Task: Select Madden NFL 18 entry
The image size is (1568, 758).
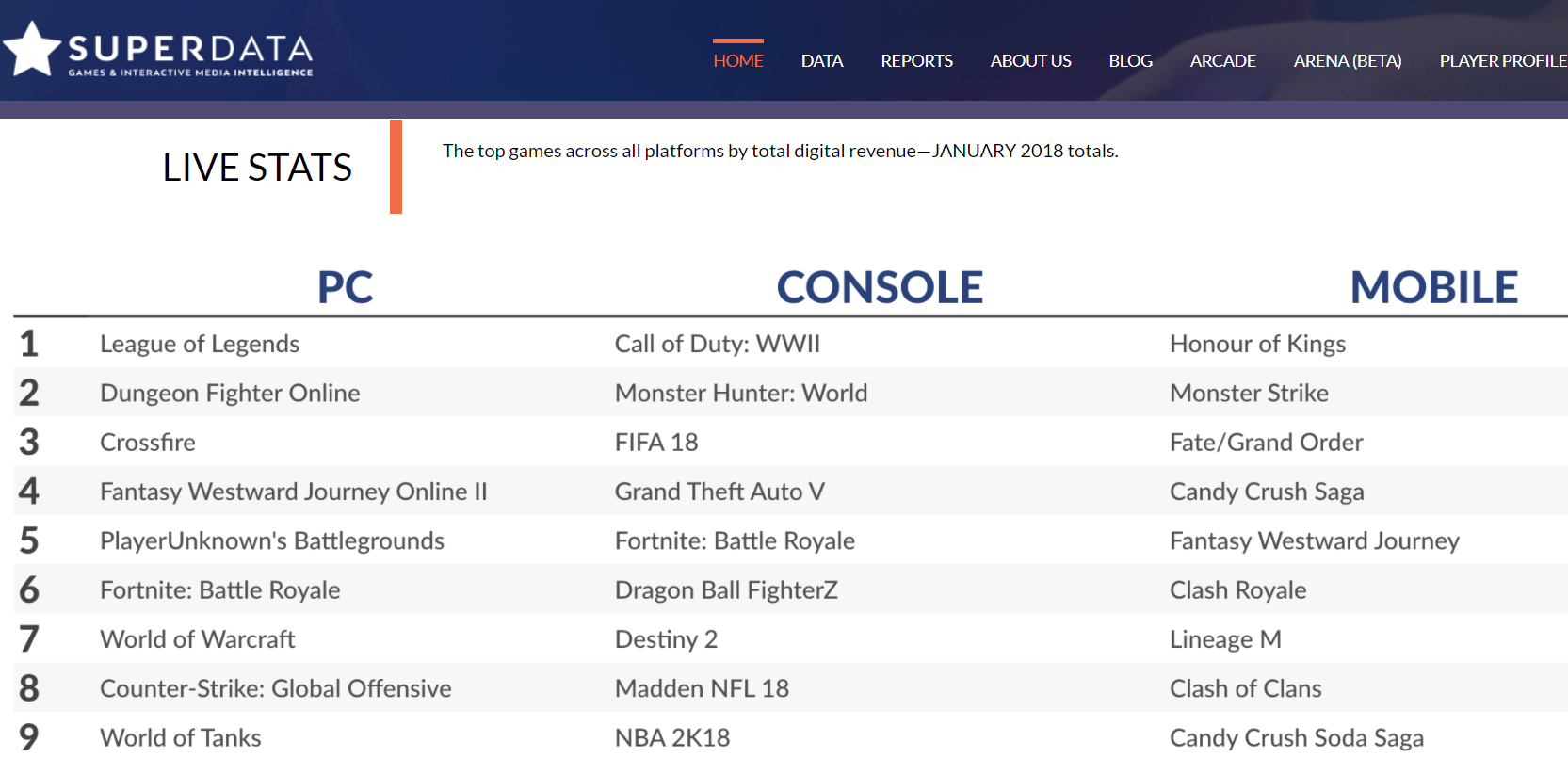Action: pyautogui.click(x=702, y=688)
